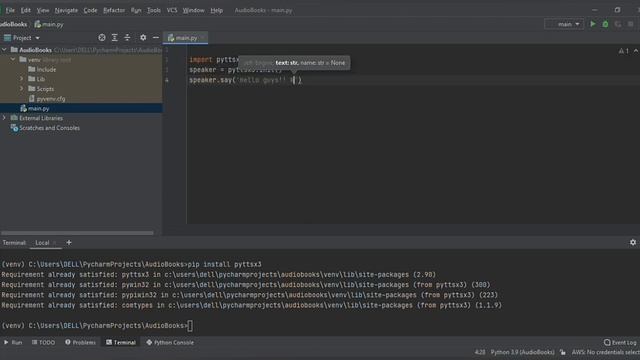
Task: Click the select opened file target icon
Action: [102, 38]
